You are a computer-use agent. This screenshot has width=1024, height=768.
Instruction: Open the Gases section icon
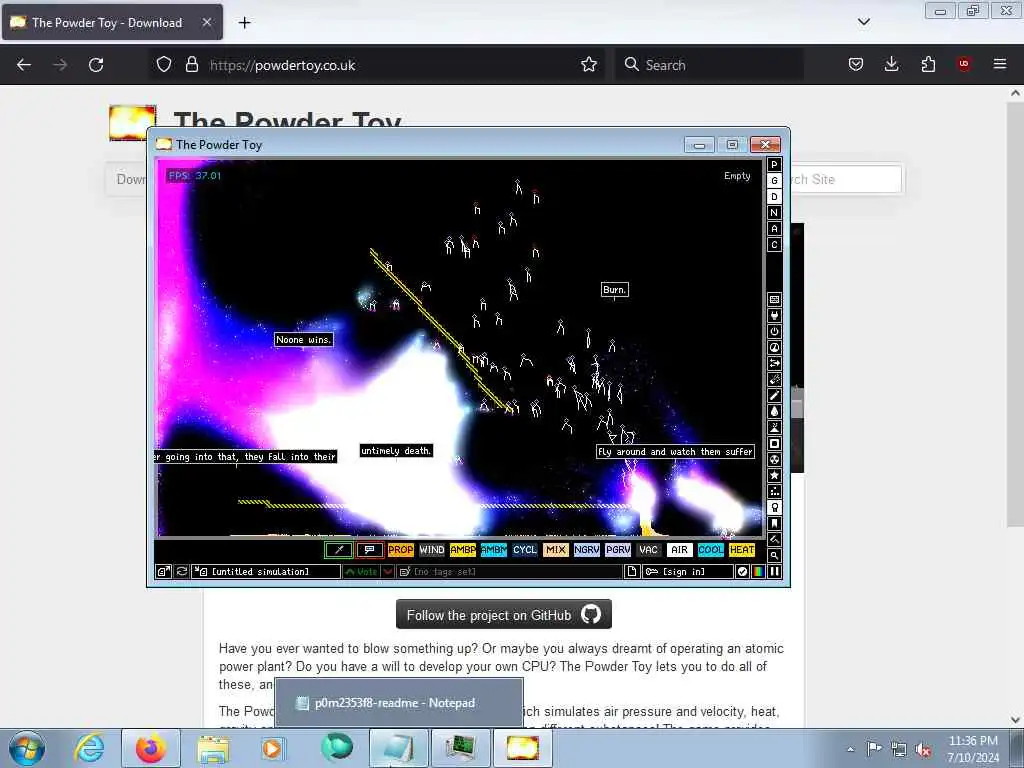point(774,395)
